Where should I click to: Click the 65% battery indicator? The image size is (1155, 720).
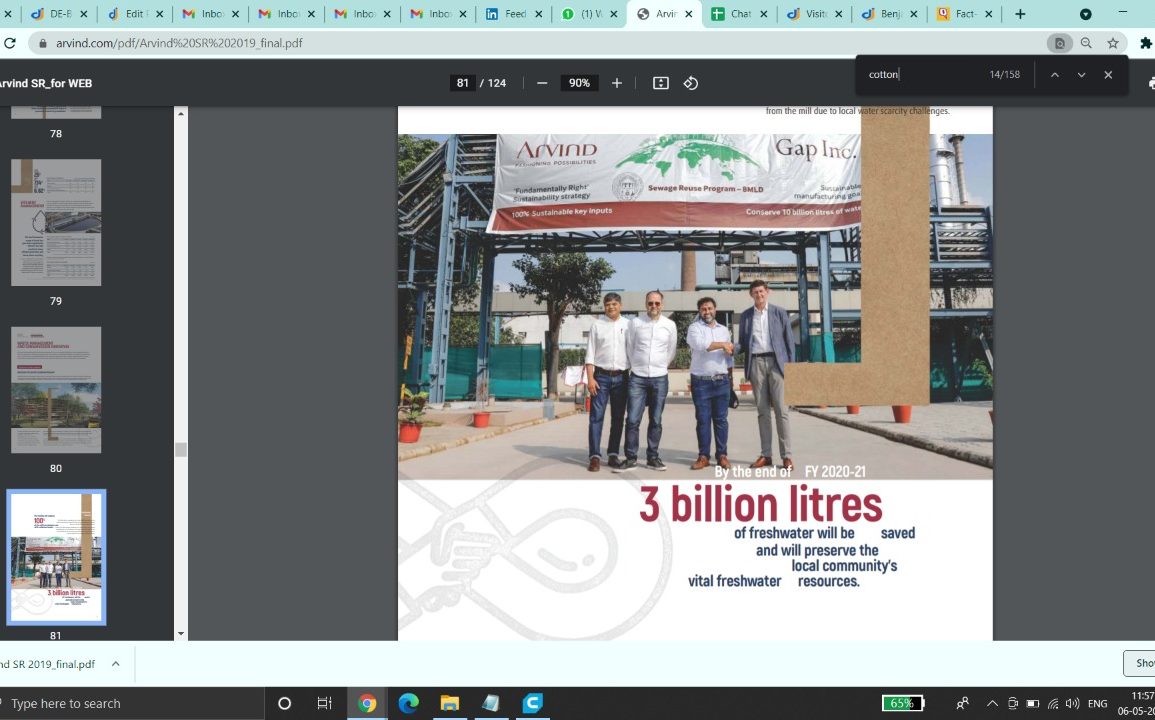click(x=904, y=703)
